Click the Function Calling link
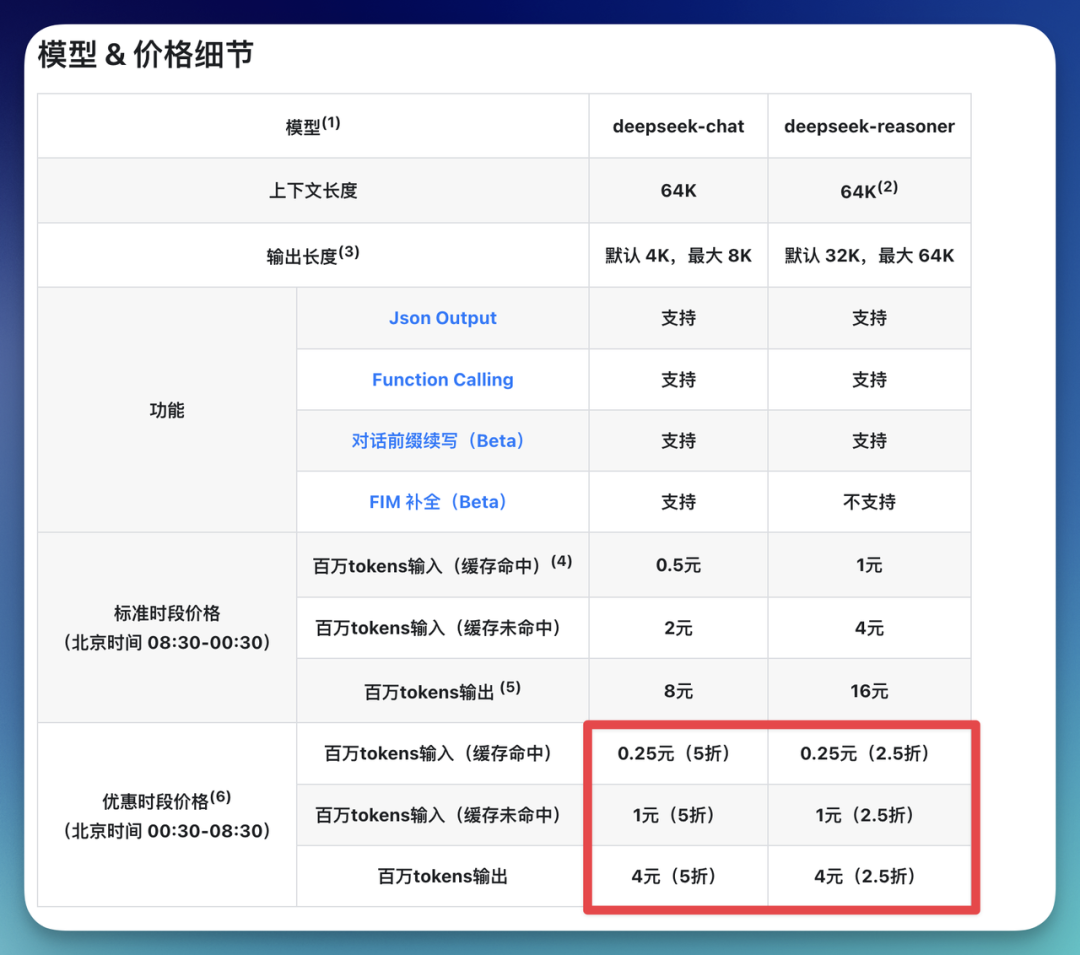This screenshot has height=955, width=1080. 442,380
